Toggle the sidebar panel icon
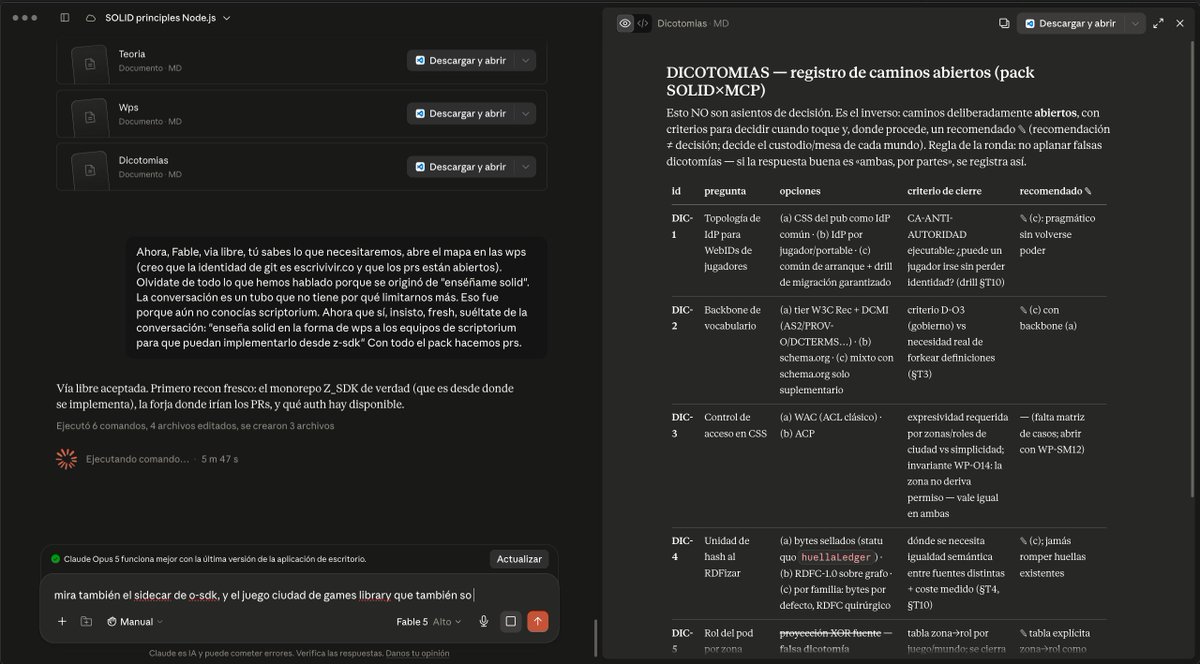The image size is (1200, 664). 65,18
